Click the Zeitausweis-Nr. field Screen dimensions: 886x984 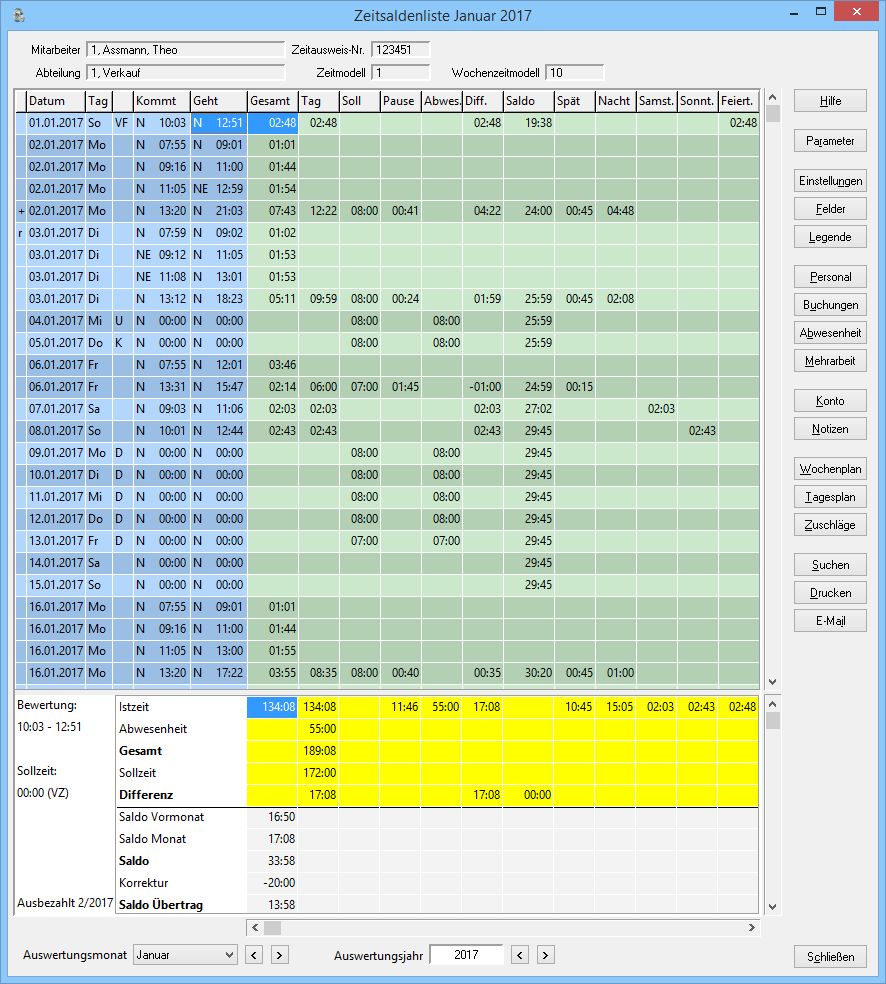[400, 50]
